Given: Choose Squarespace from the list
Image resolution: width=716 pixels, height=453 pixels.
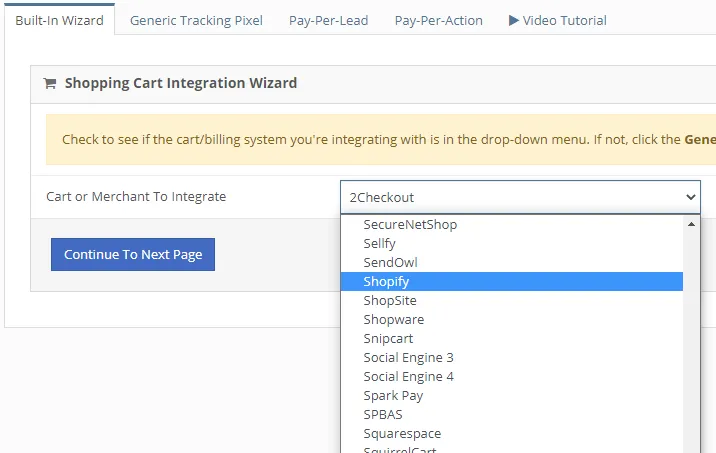Looking at the screenshot, I should 511,433.
